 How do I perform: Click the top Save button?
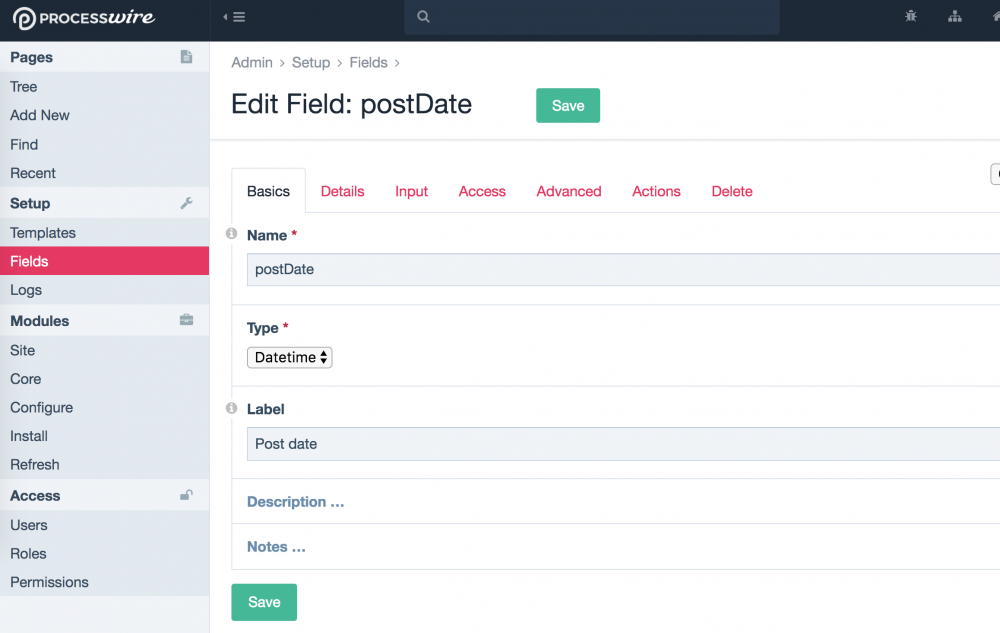pos(567,106)
